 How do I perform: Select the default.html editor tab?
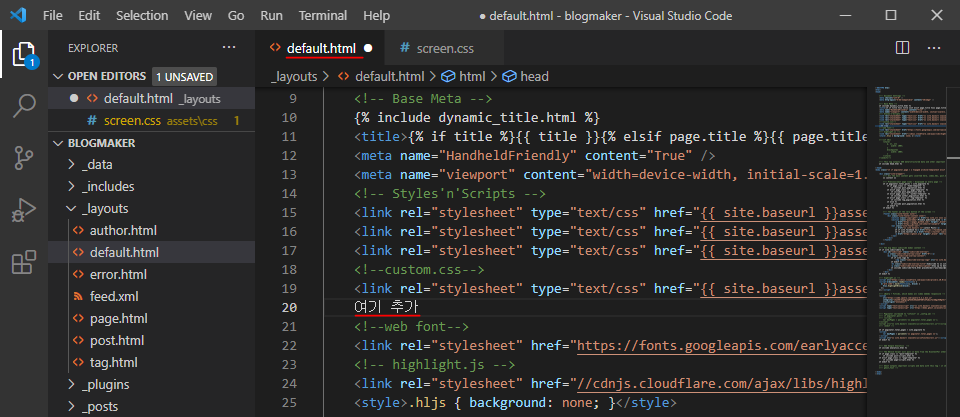[321, 48]
